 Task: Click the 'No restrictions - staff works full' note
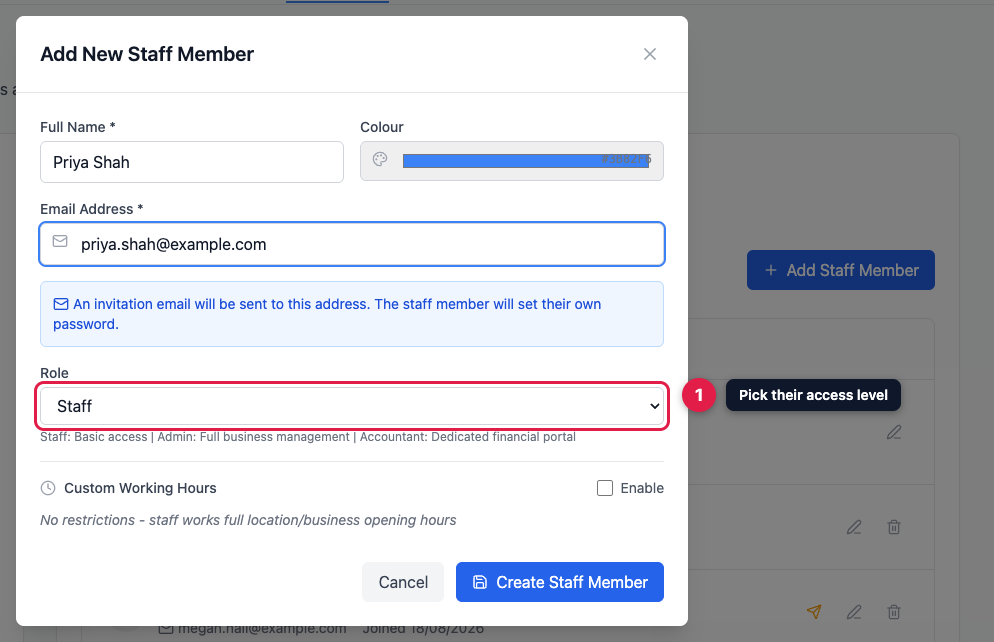[x=248, y=520]
